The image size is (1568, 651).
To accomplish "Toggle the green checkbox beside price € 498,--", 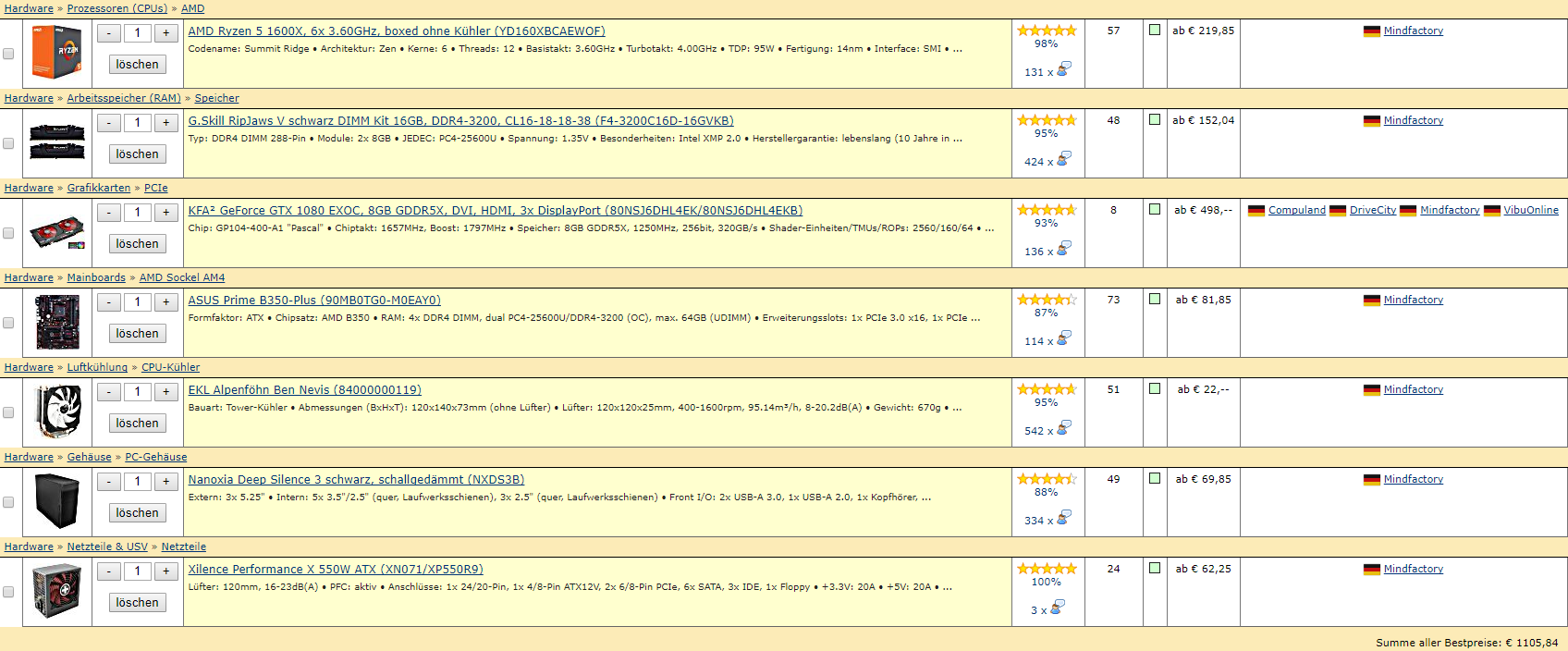I will 1155,209.
